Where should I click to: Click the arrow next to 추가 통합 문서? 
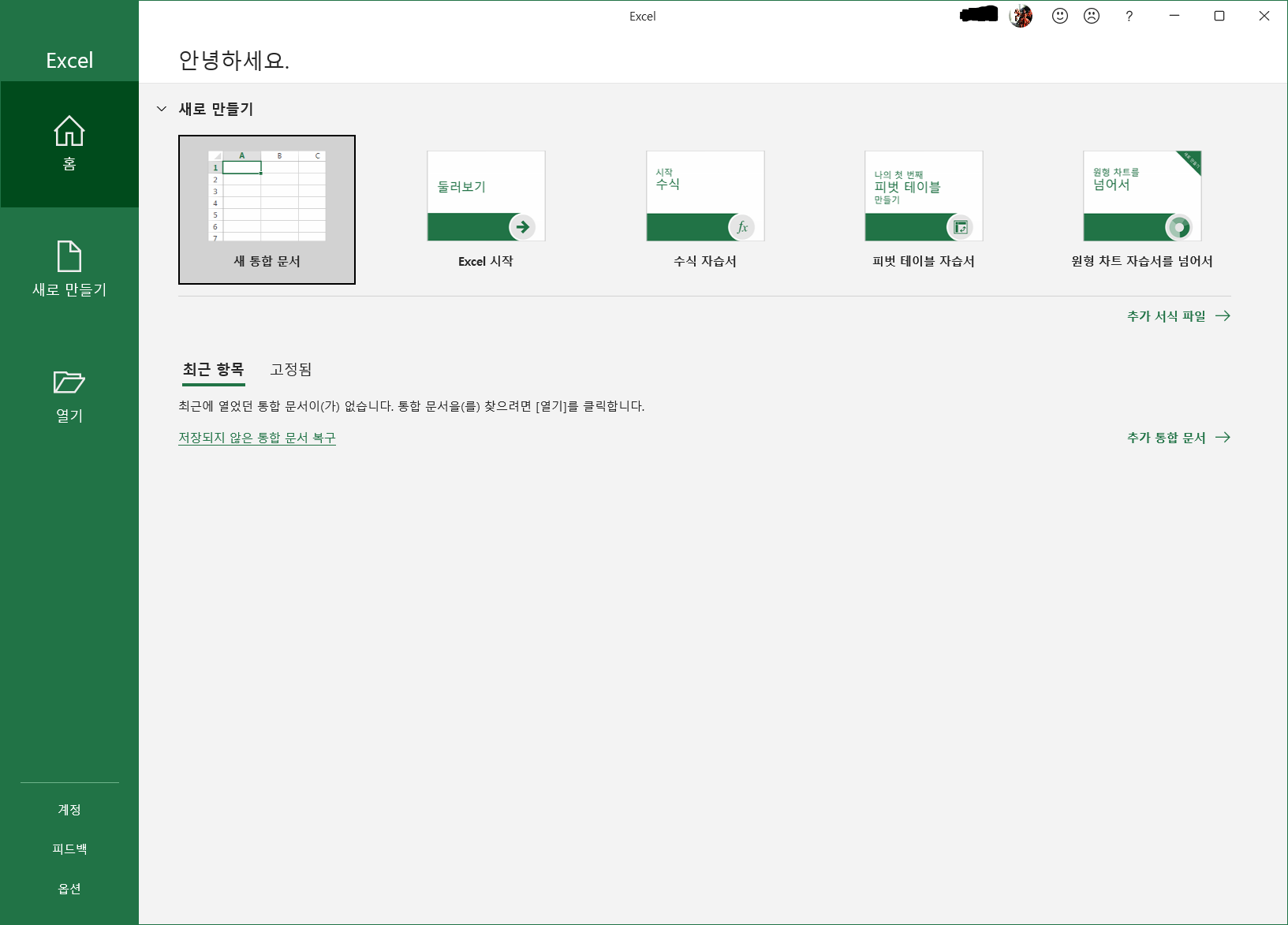click(1223, 438)
